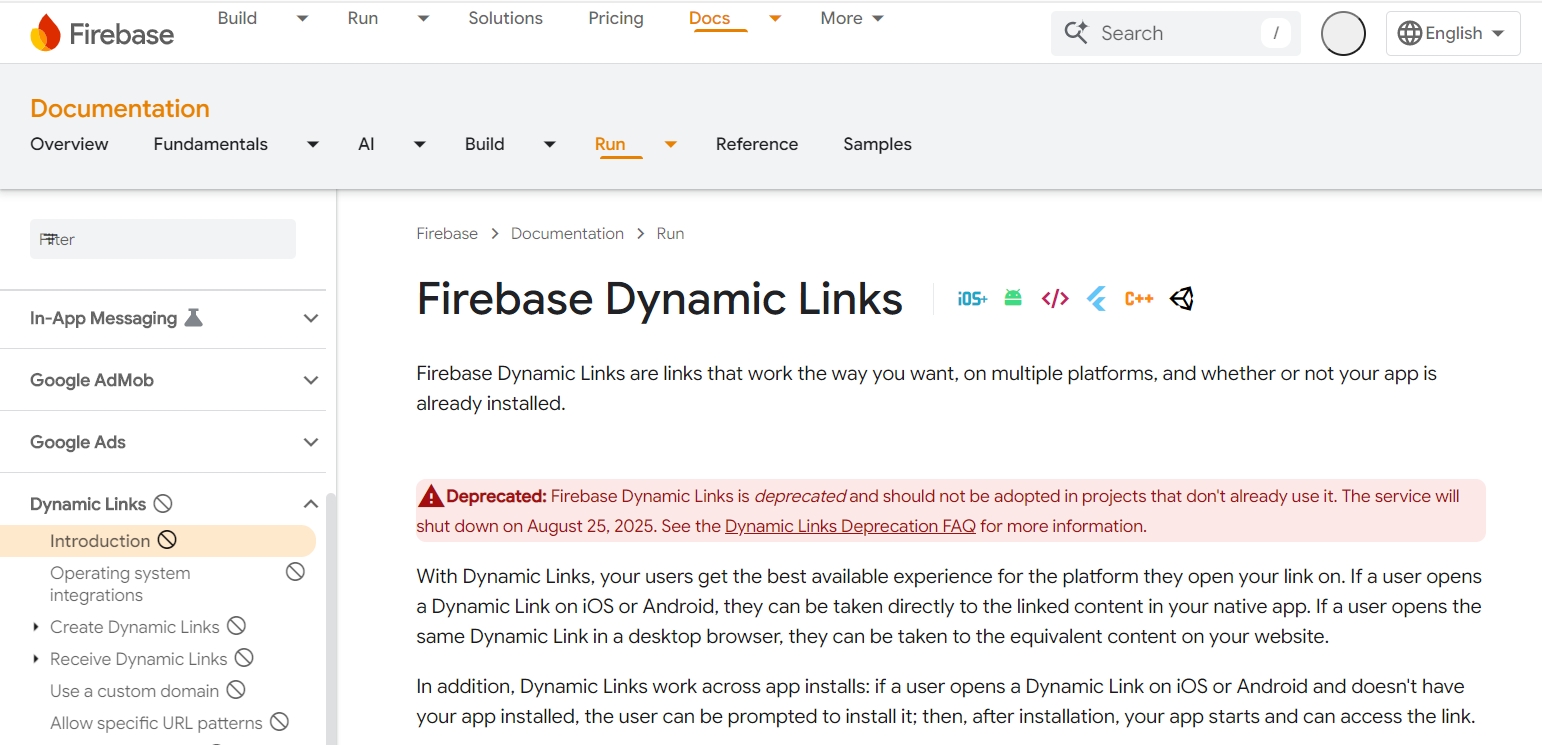Open the More dropdown menu
This screenshot has height=745, width=1542.
[852, 18]
